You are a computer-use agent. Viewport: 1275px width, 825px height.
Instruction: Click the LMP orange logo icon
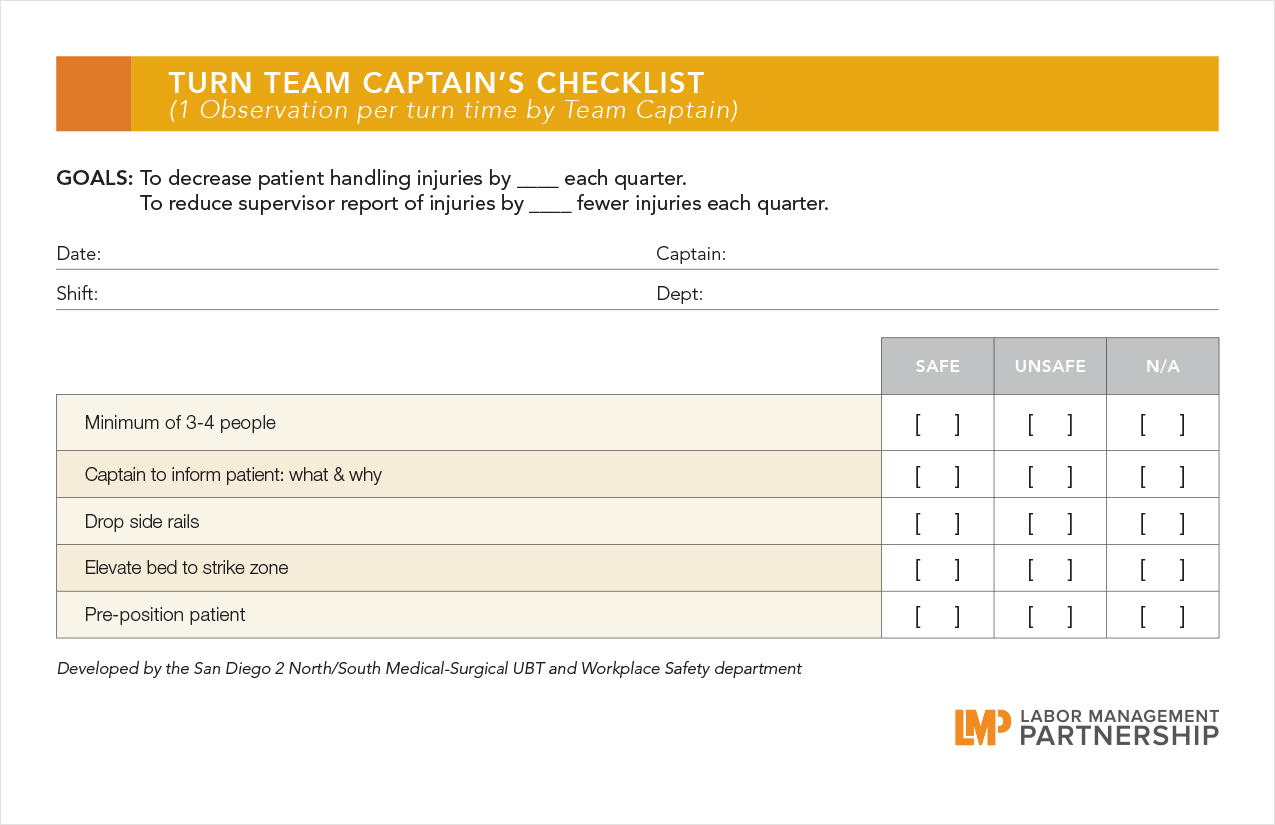pyautogui.click(x=982, y=727)
